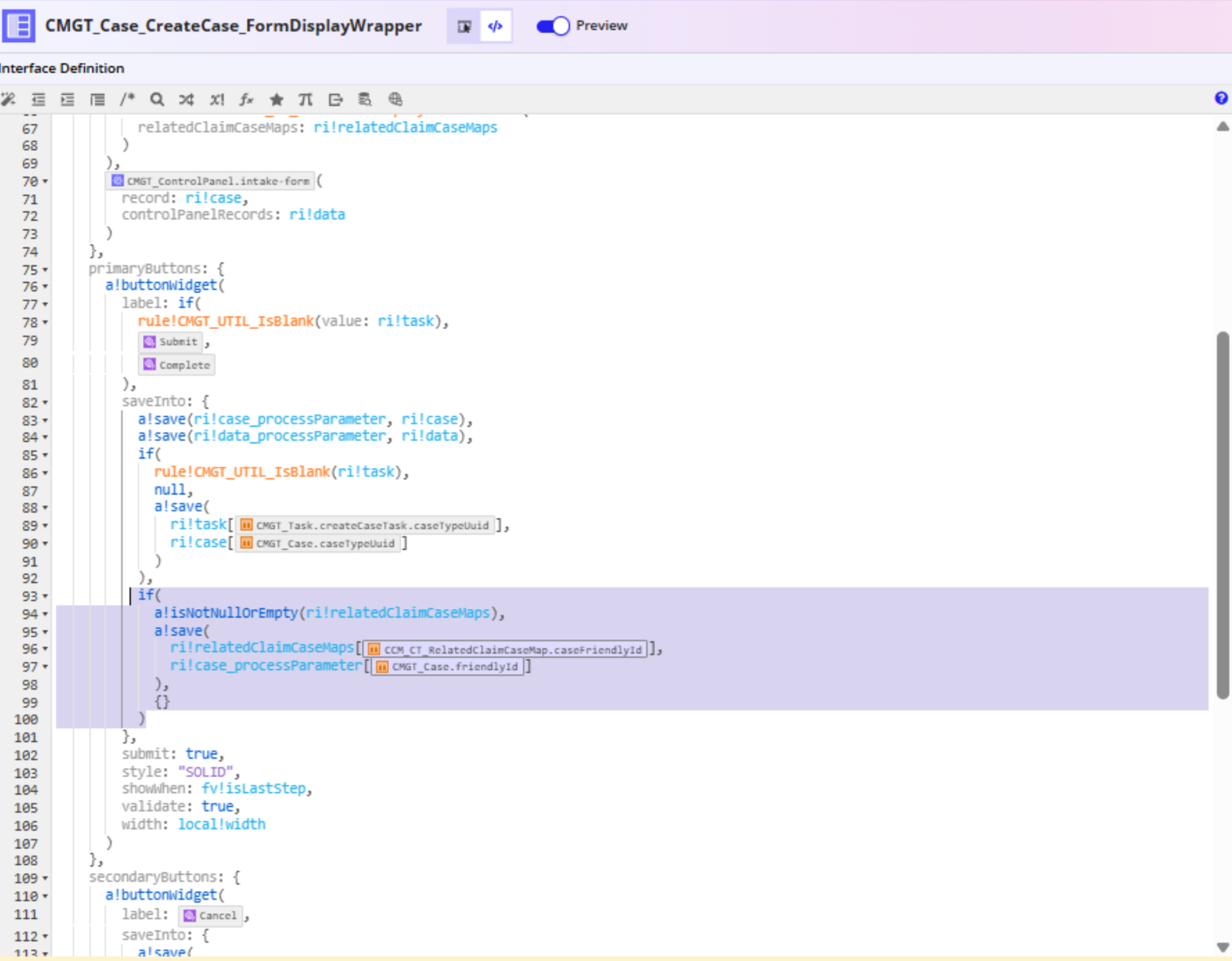Click the scrollbar down arrow
Screen dimensions: 1232x961
click(x=1223, y=947)
